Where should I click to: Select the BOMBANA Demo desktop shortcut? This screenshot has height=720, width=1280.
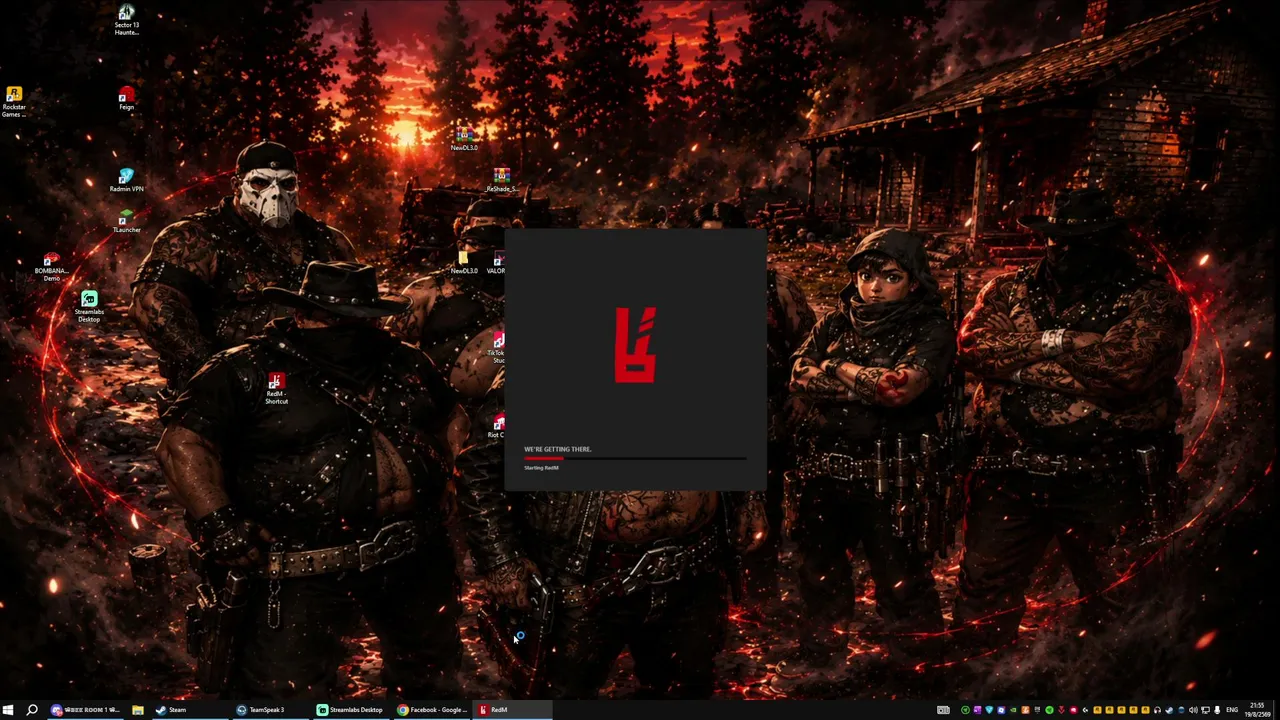[x=51, y=267]
